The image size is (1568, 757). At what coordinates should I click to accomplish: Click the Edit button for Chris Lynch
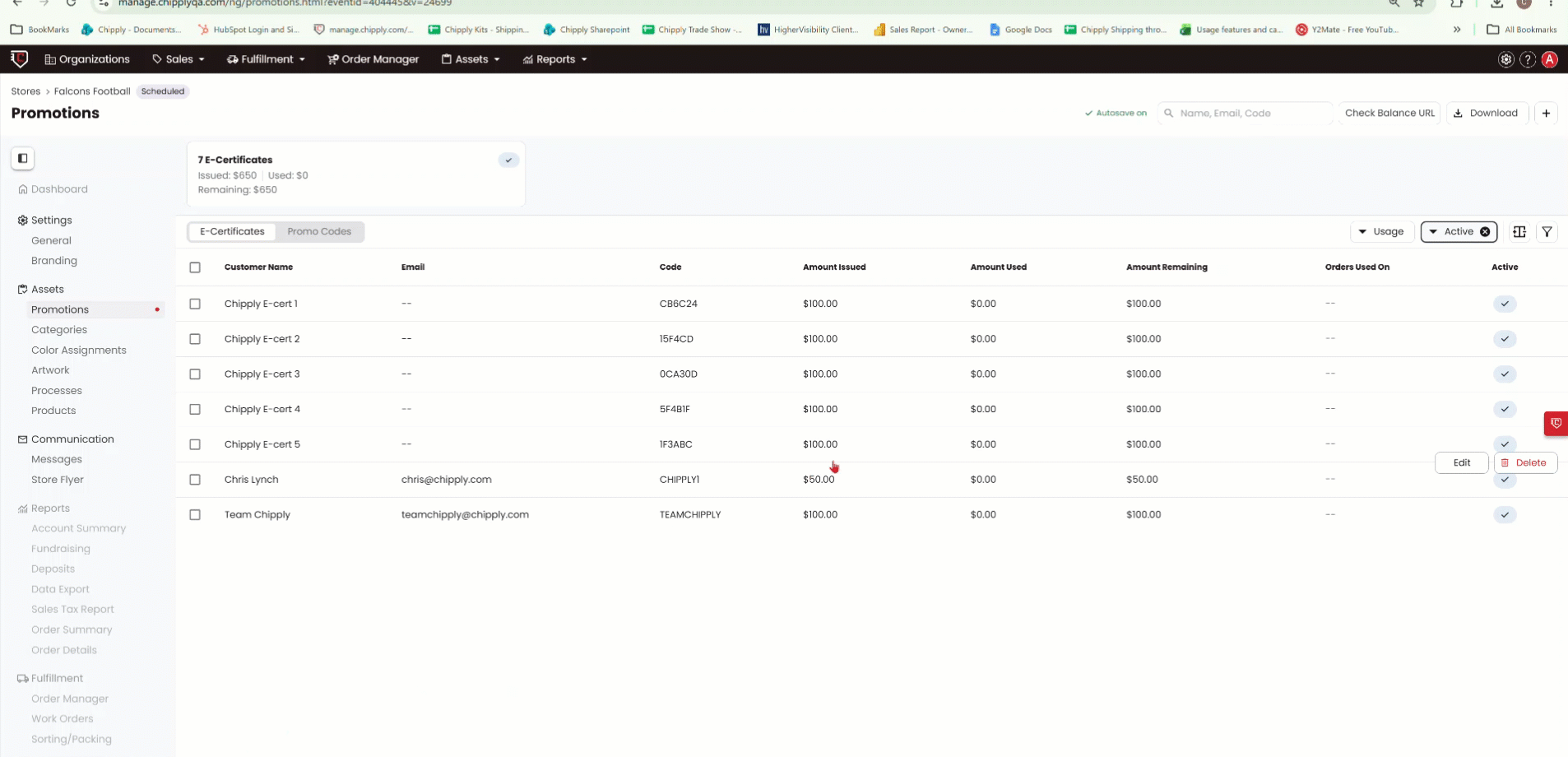coord(1462,463)
